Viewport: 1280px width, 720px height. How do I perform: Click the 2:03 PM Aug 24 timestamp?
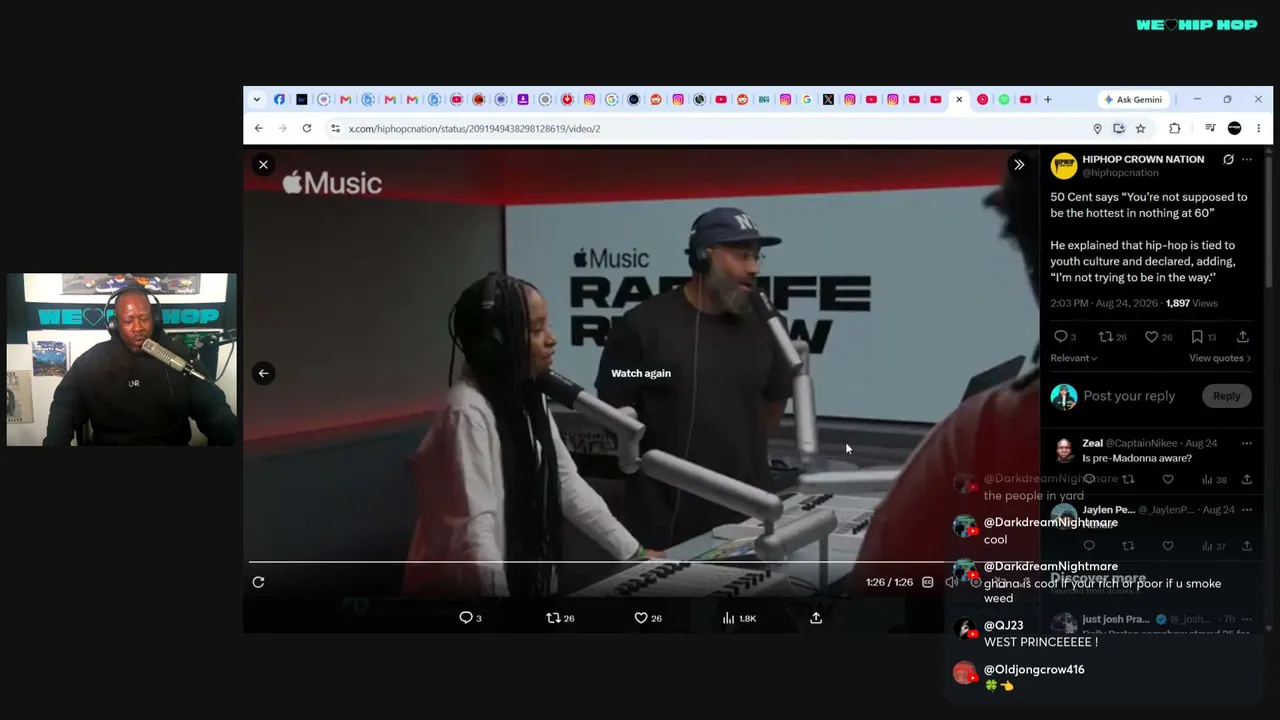(1104, 303)
